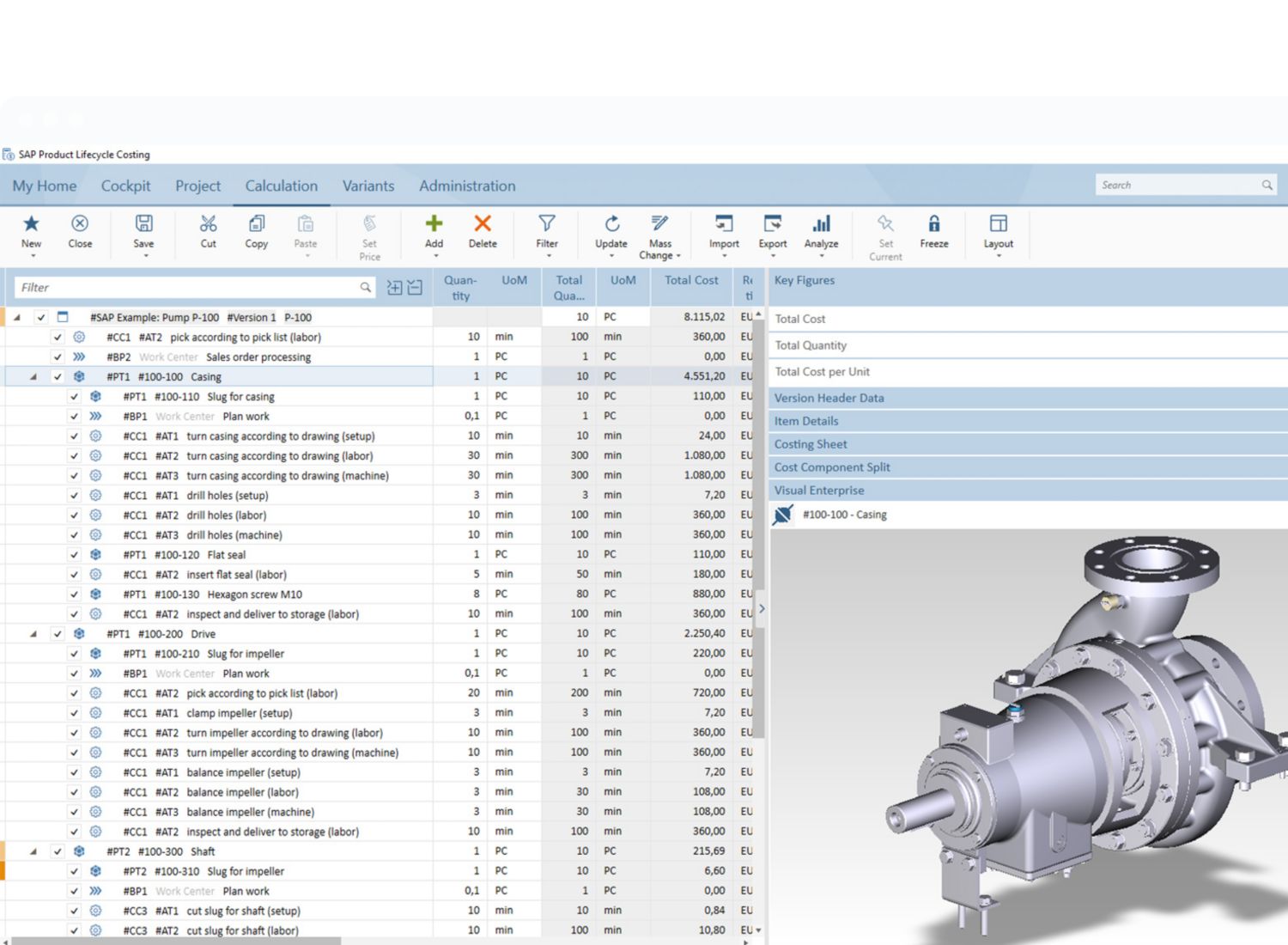Switch to the Cockpit tab
Screen dimensions: 1288x945
click(x=125, y=186)
